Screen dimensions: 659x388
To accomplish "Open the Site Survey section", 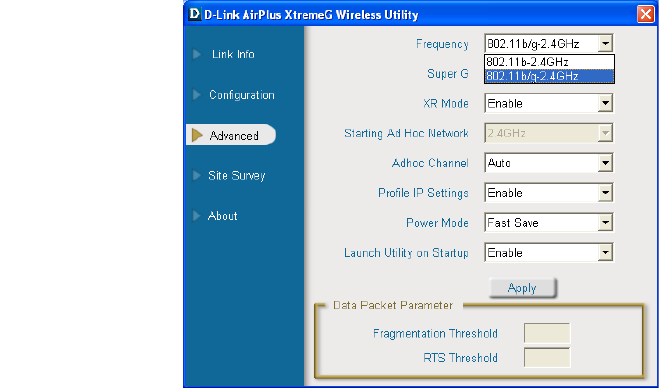I will 237,176.
